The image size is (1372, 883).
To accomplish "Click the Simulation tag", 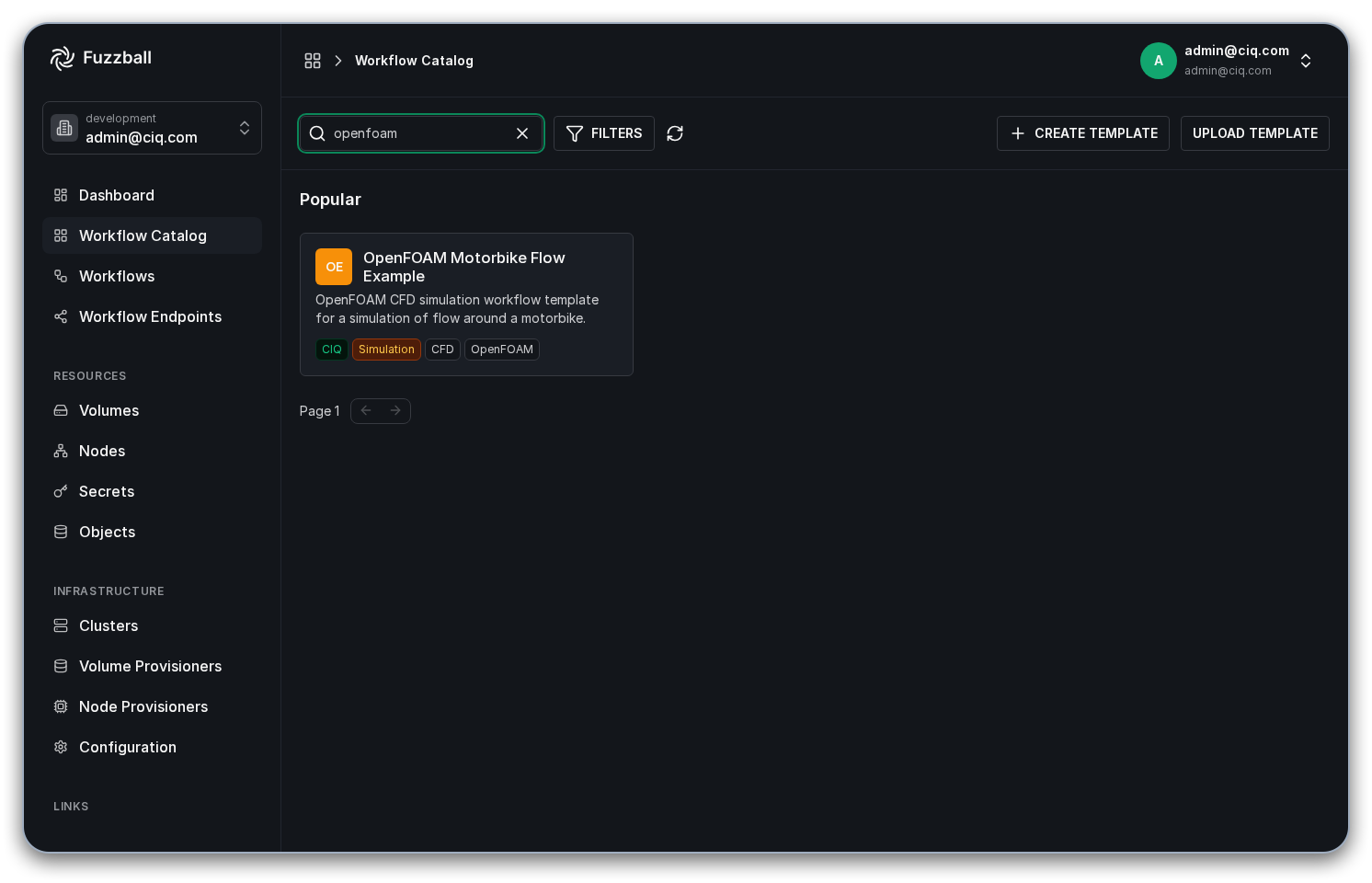I will click(386, 350).
